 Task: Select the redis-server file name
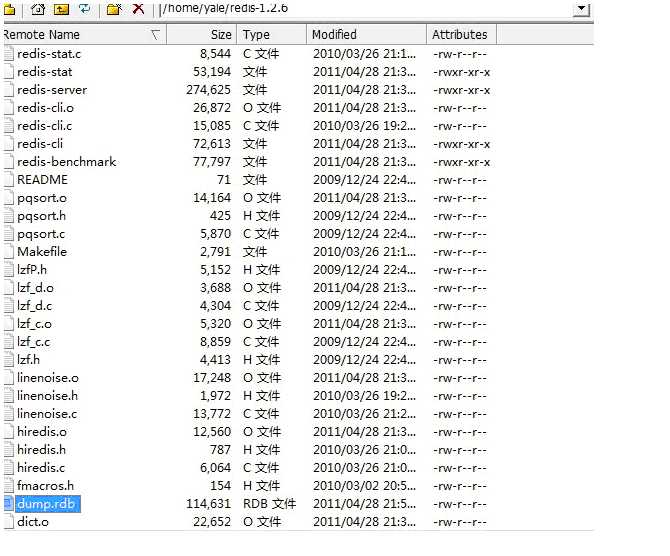[52, 90]
